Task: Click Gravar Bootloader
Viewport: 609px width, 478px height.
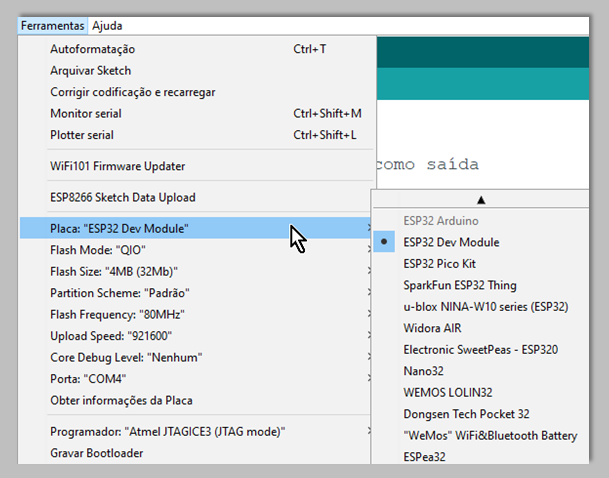Action: point(96,453)
